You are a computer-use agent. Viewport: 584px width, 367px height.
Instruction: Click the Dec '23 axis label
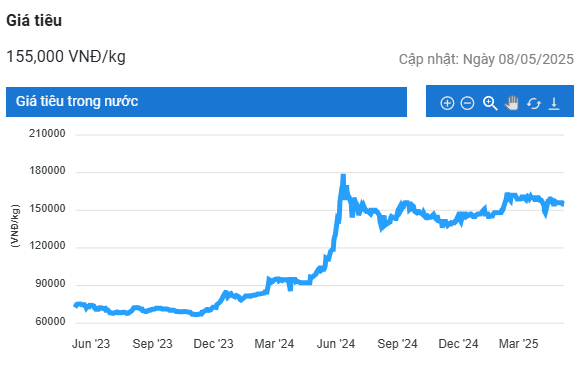pyautogui.click(x=213, y=344)
